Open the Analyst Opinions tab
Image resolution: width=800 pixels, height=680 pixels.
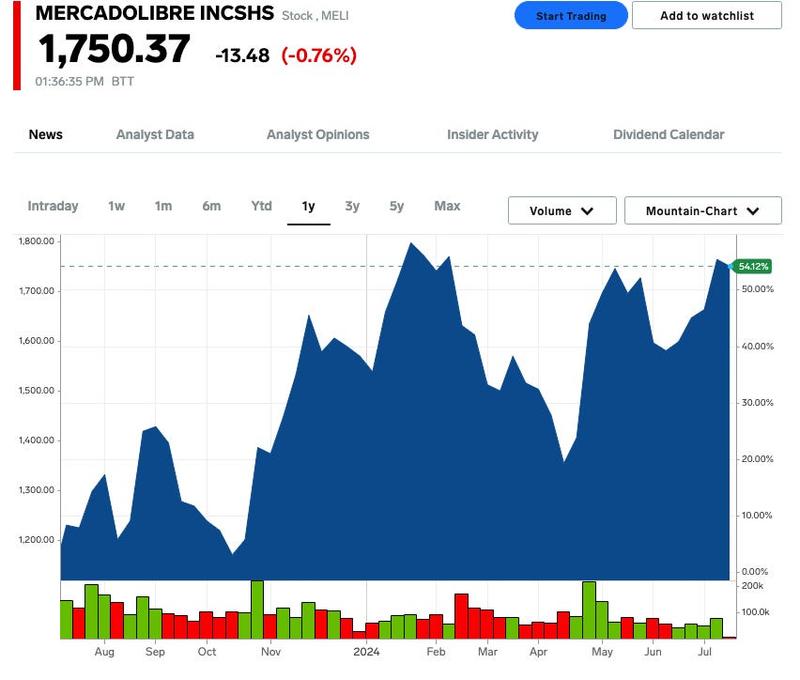pyautogui.click(x=318, y=135)
